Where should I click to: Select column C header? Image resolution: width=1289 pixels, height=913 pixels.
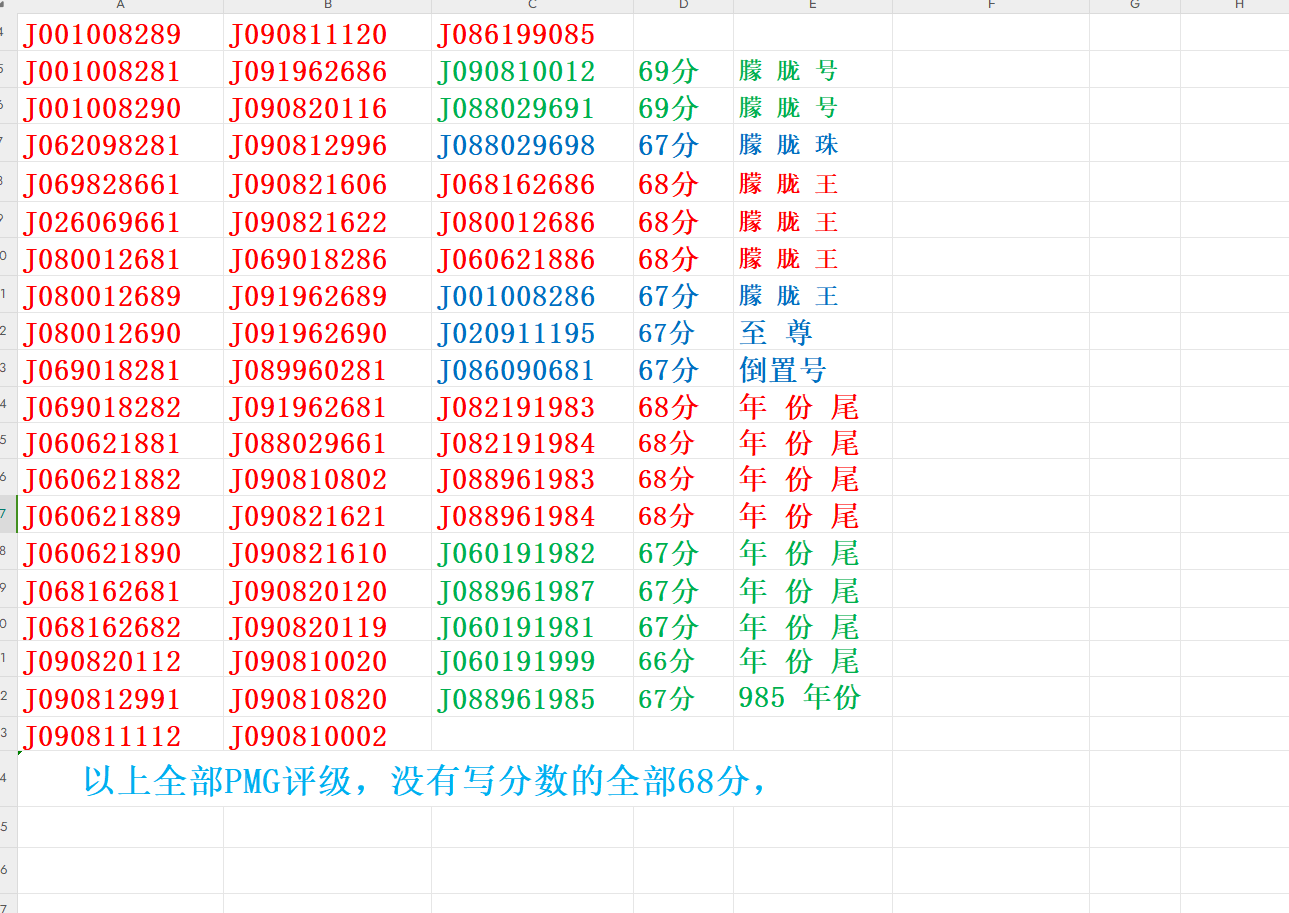tap(532, 5)
